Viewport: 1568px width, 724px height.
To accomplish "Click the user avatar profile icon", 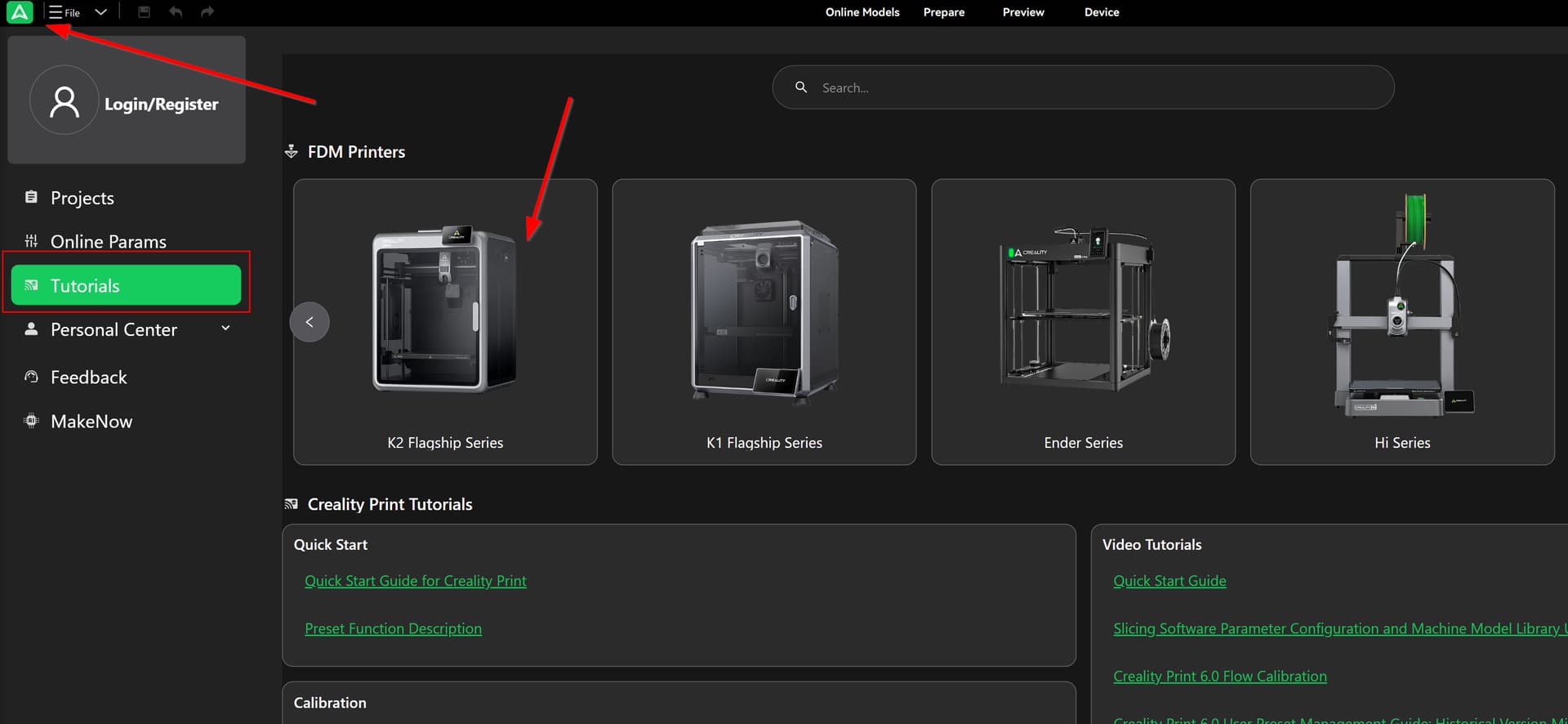I will [x=64, y=101].
